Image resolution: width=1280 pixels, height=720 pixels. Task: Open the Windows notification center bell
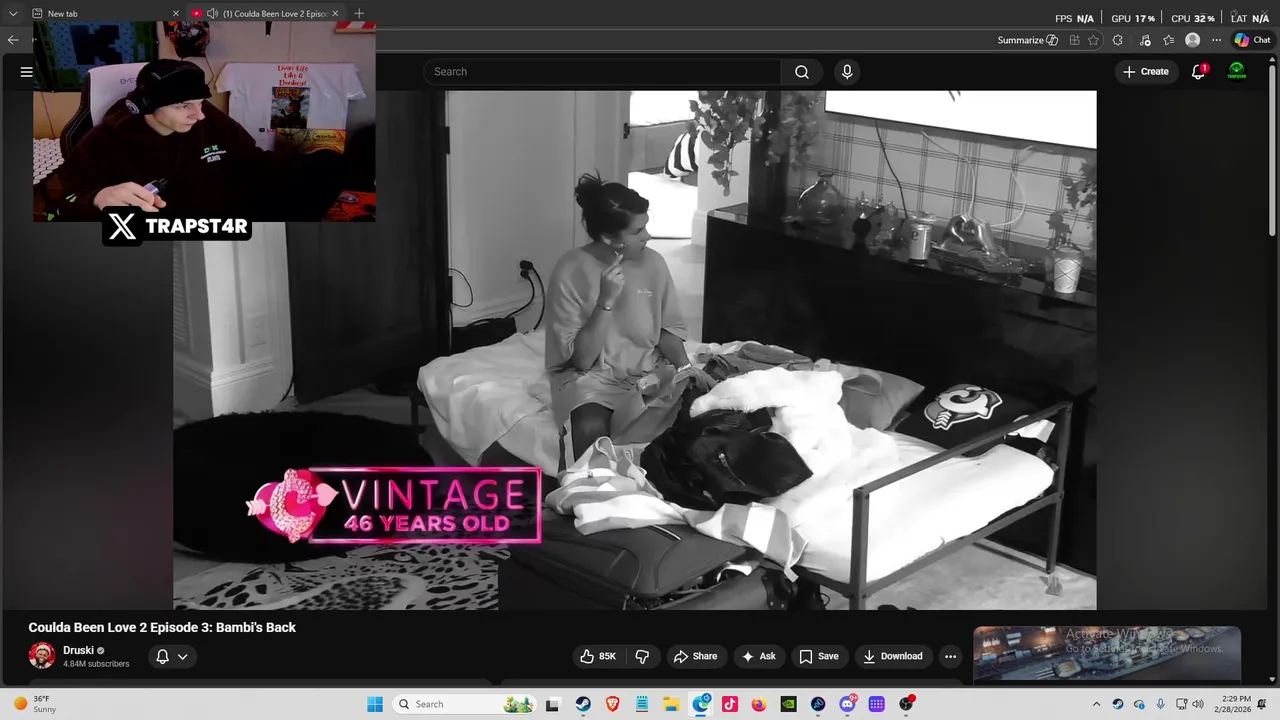[1263, 704]
